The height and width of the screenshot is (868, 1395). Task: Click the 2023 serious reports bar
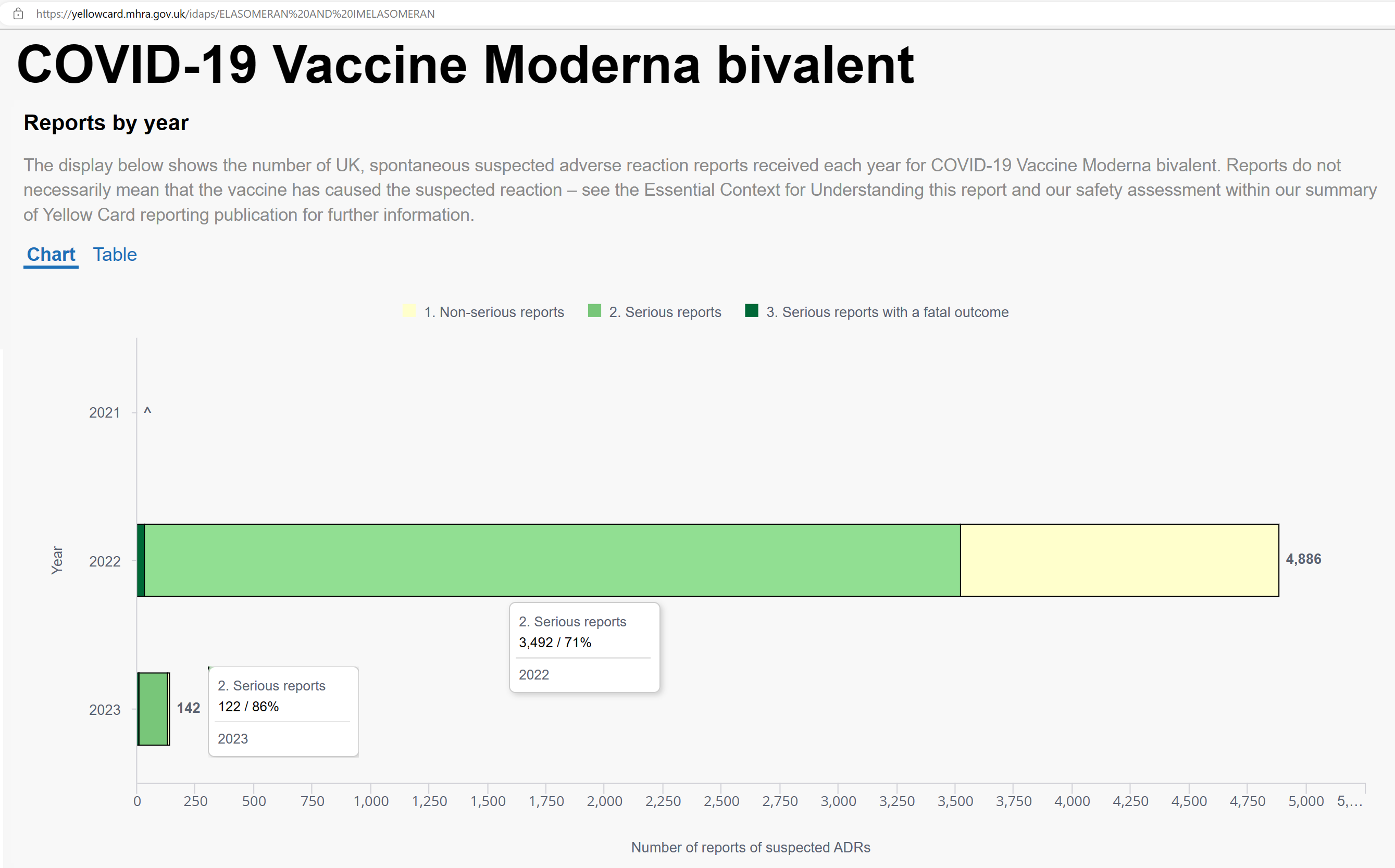[153, 709]
